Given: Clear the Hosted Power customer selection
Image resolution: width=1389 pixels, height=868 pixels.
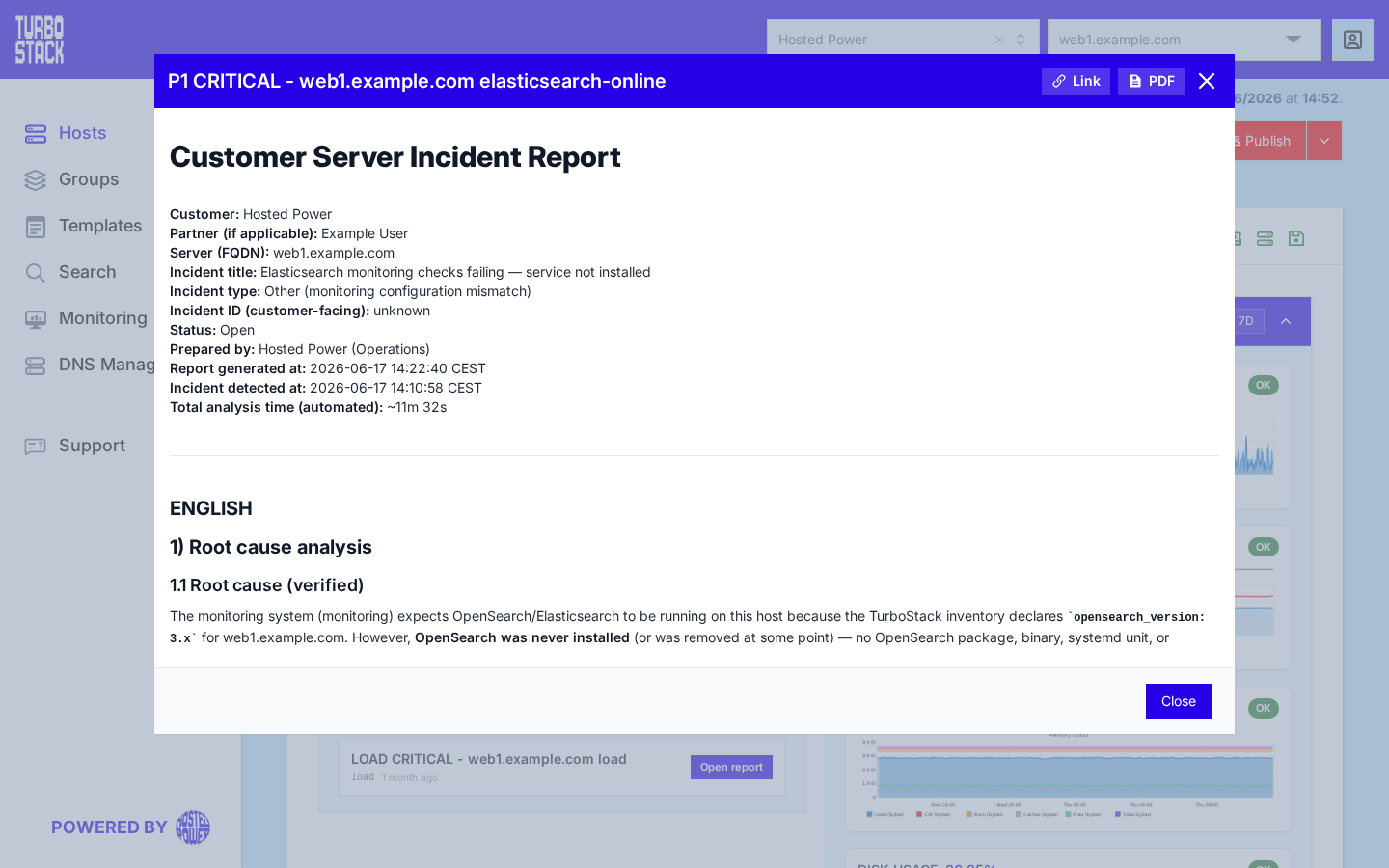Looking at the screenshot, I should [x=999, y=40].
